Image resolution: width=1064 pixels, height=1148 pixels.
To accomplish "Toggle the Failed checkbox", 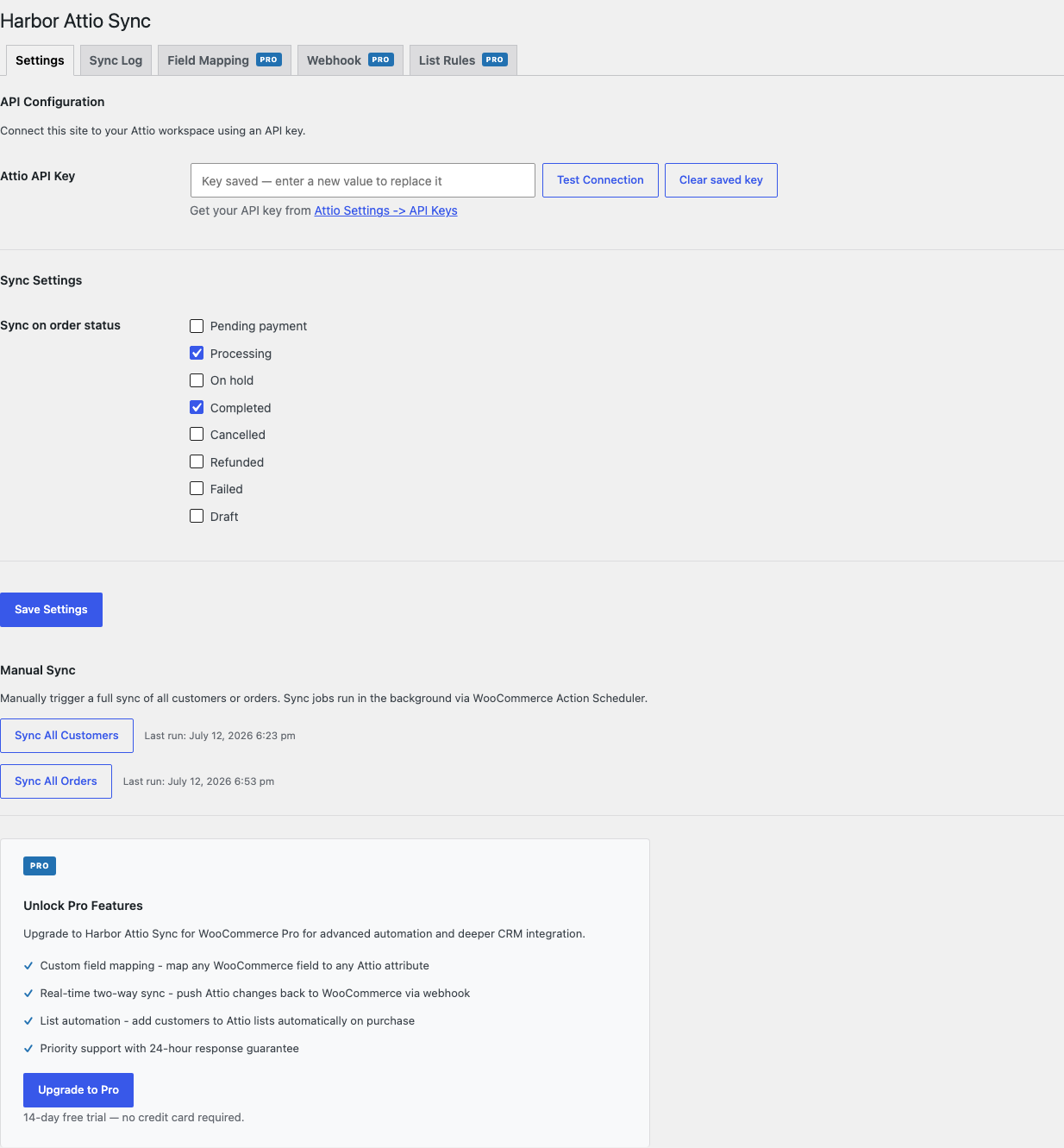I will (197, 489).
